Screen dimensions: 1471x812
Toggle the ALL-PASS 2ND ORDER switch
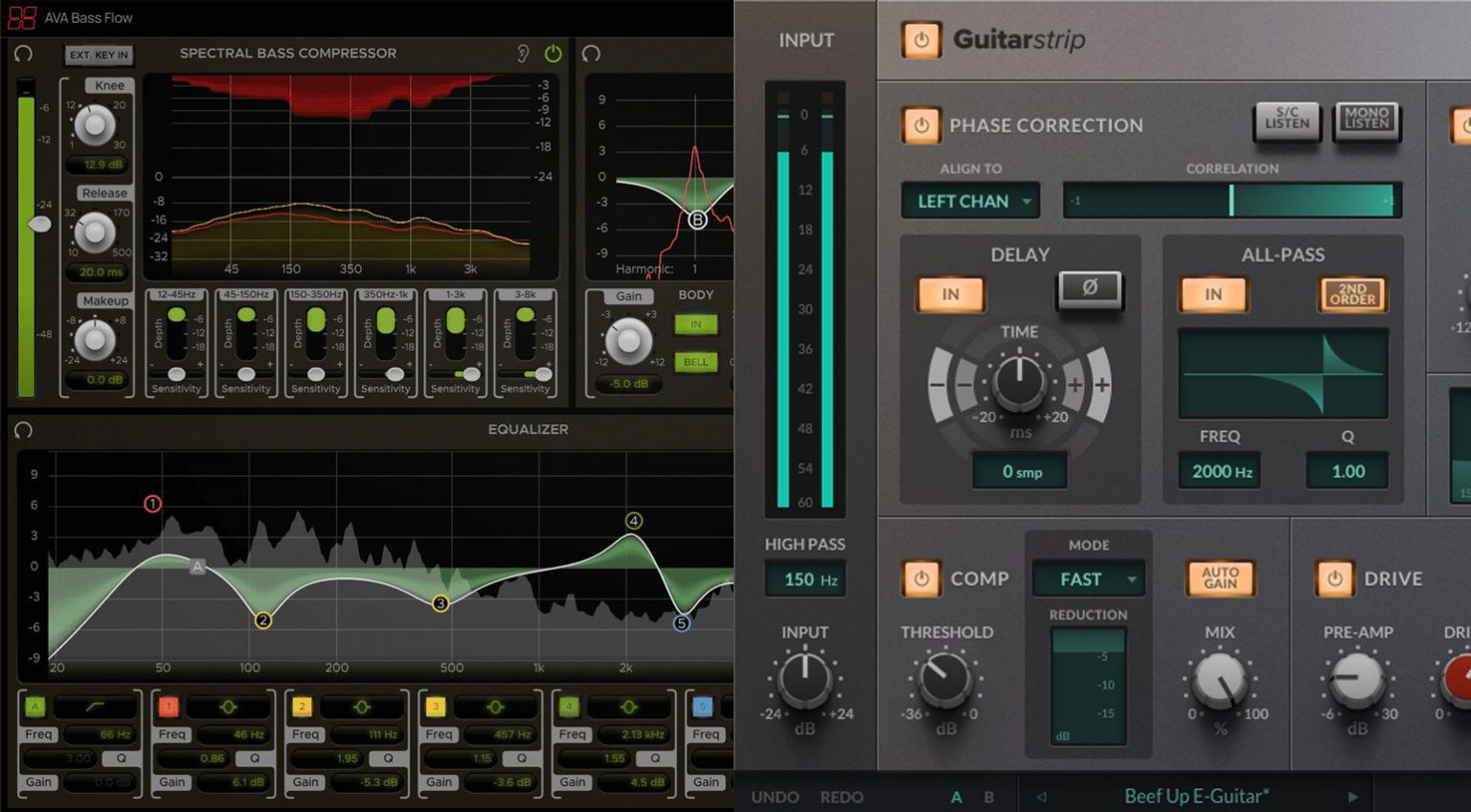click(1351, 294)
